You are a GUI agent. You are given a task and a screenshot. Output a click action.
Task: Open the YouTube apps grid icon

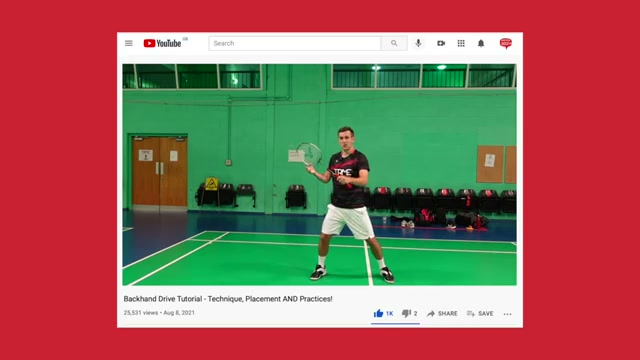pos(461,43)
